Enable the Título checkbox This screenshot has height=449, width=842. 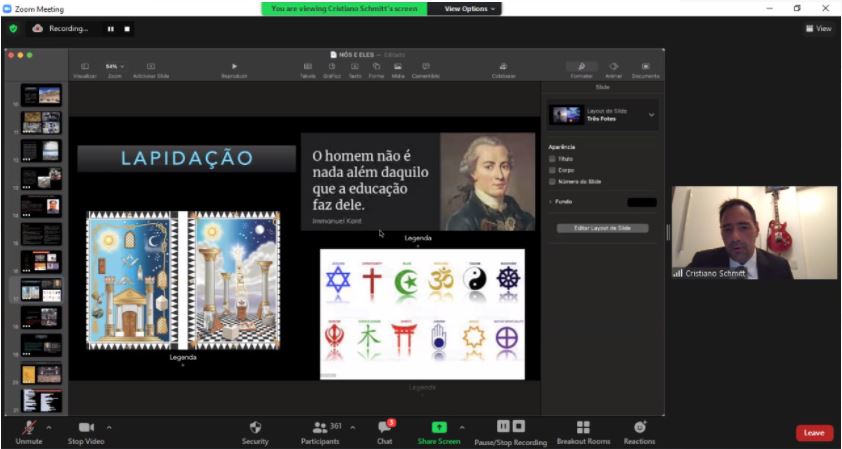coord(553,158)
